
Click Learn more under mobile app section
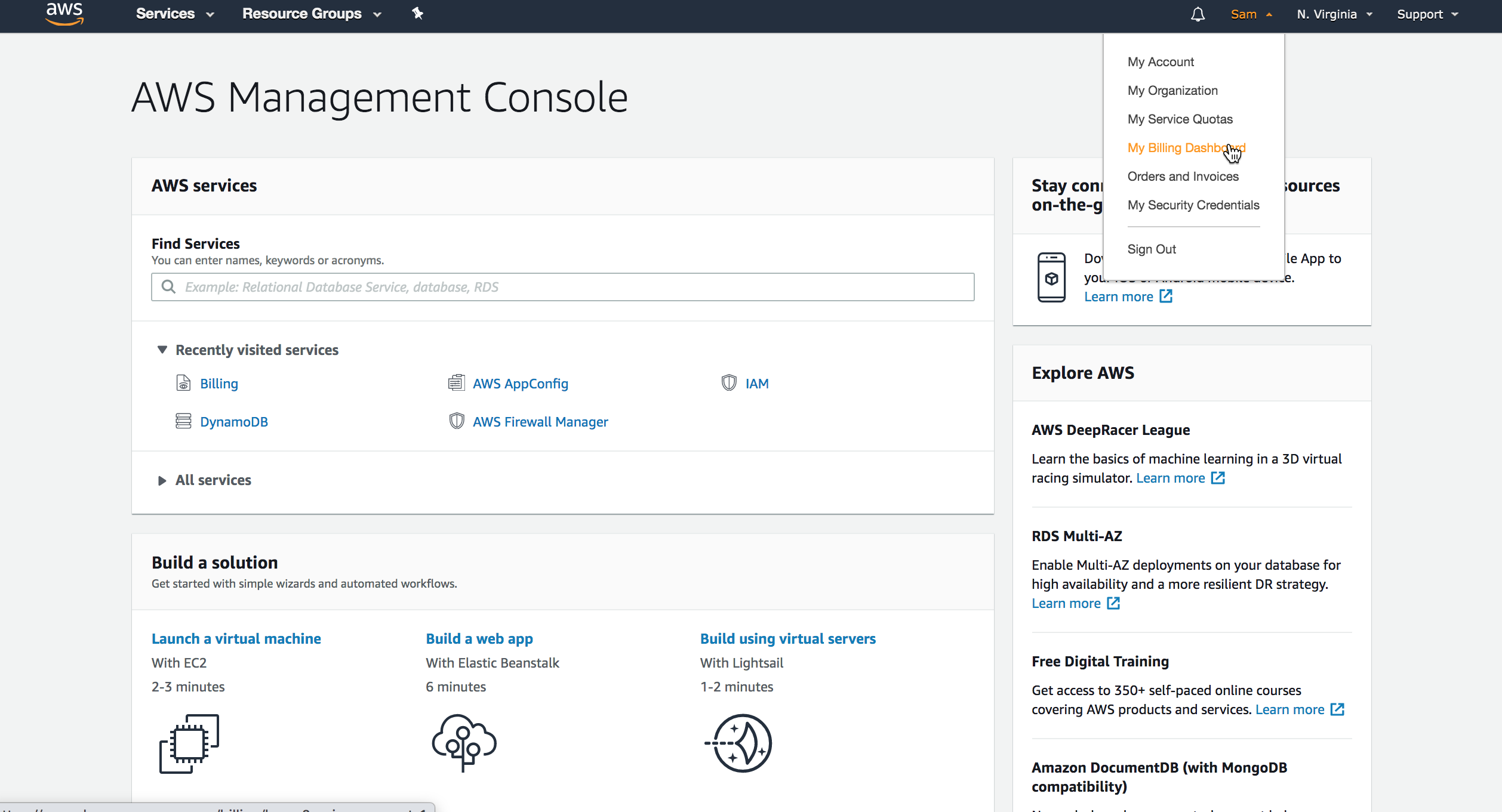pos(1118,297)
